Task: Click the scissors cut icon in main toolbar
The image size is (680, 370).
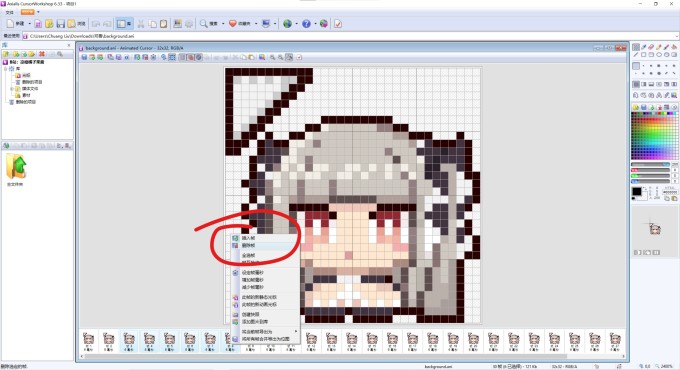Action: 141,24
